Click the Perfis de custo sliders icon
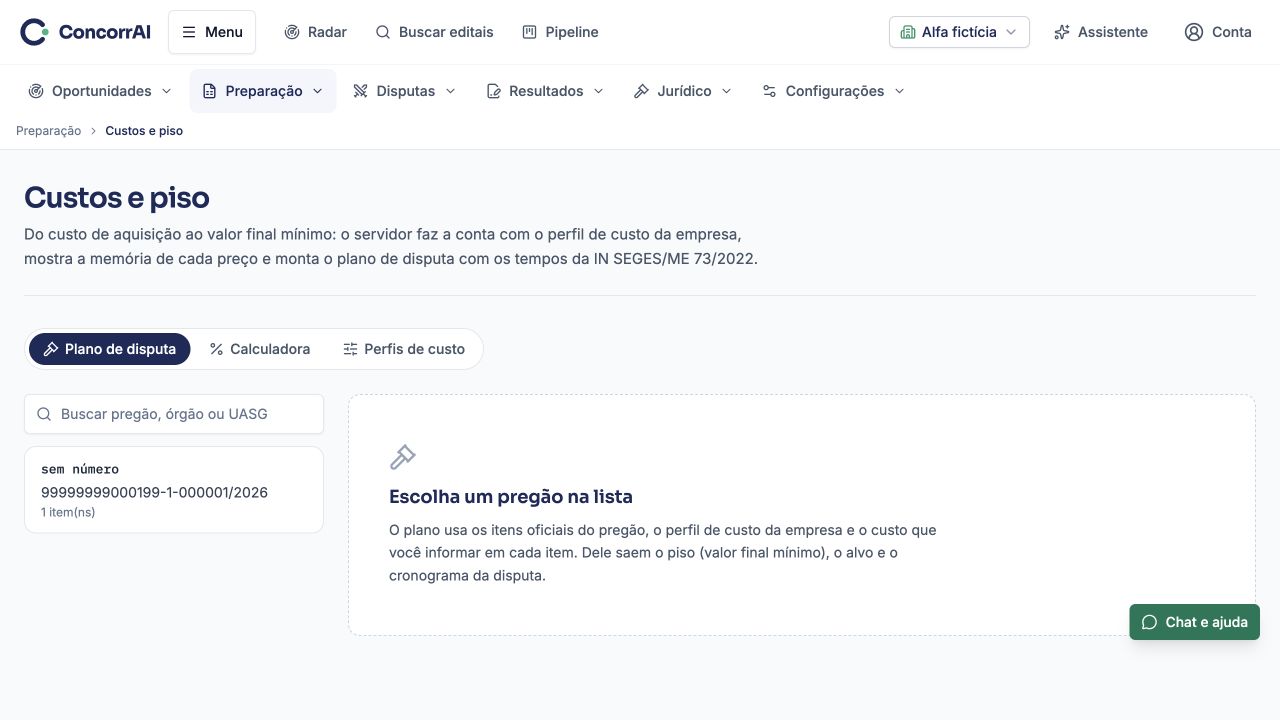 [350, 349]
